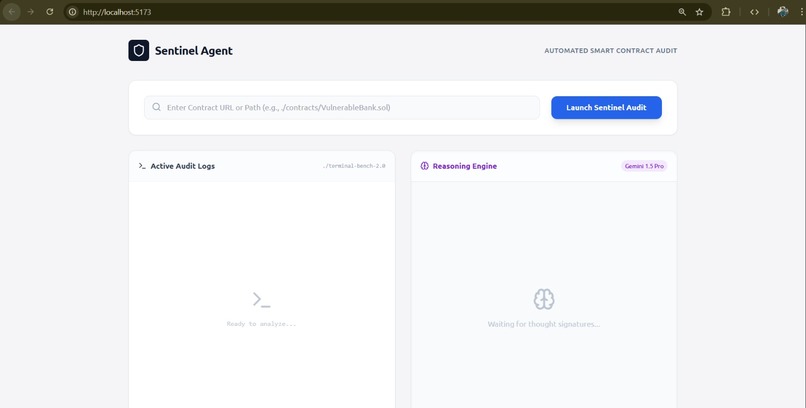The width and height of the screenshot is (806, 408).
Task: Click terminal prompt icon beside Active Audit Logs
Action: pos(142,166)
